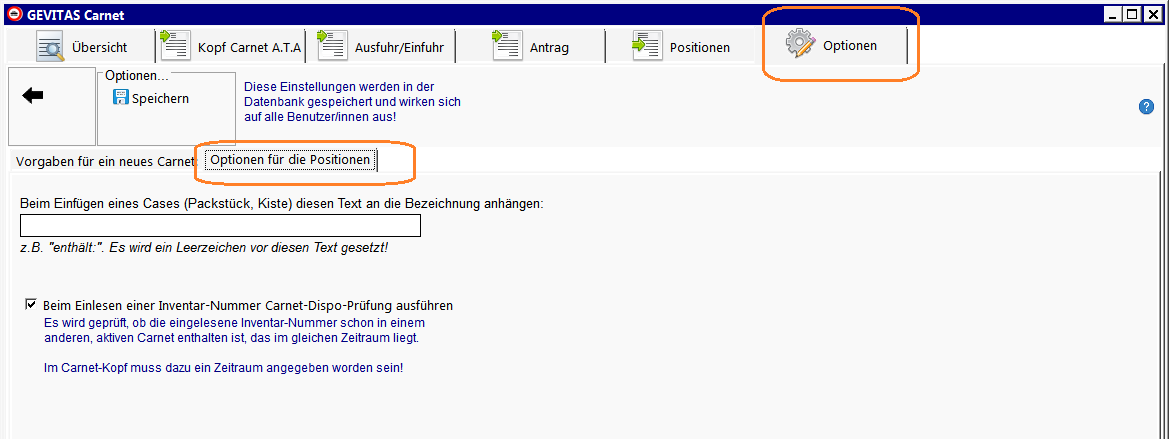Viewport: 1169px width, 439px height.
Task: Click the Ausfuhr/Einfuhr list icon
Action: tap(331, 45)
